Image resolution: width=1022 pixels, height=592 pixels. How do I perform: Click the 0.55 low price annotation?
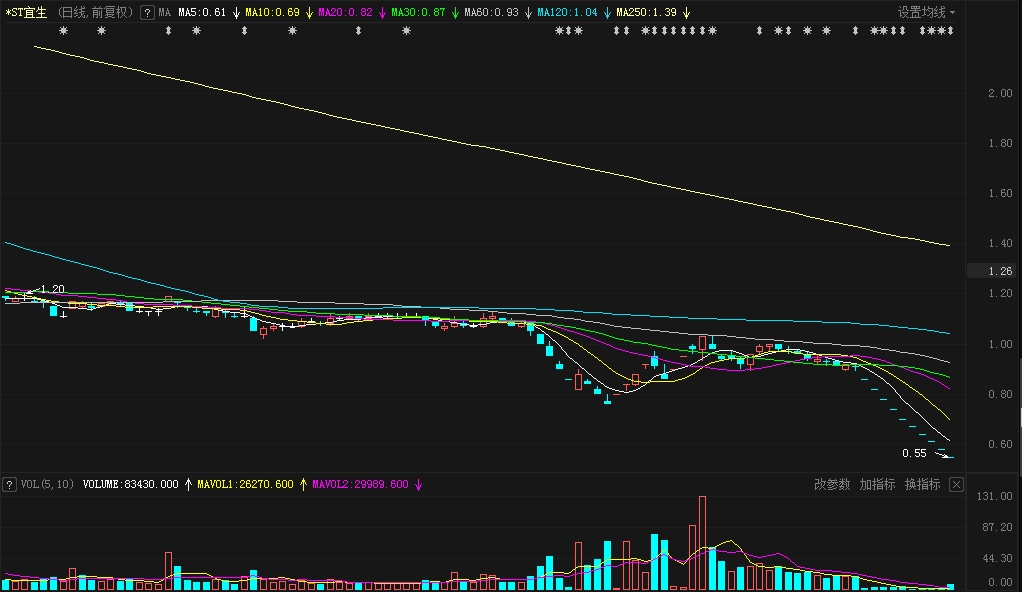[914, 453]
